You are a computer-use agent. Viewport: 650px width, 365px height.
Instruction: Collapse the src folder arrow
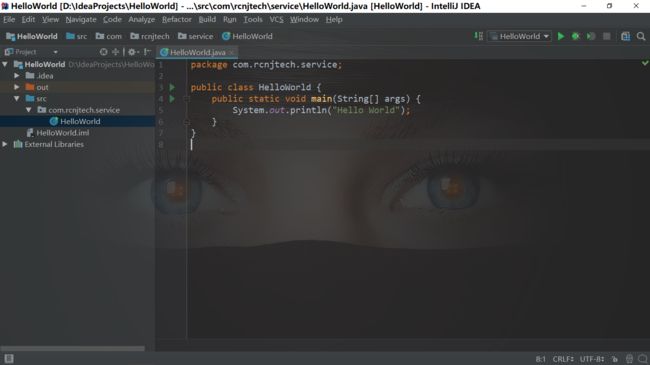(x=17, y=99)
